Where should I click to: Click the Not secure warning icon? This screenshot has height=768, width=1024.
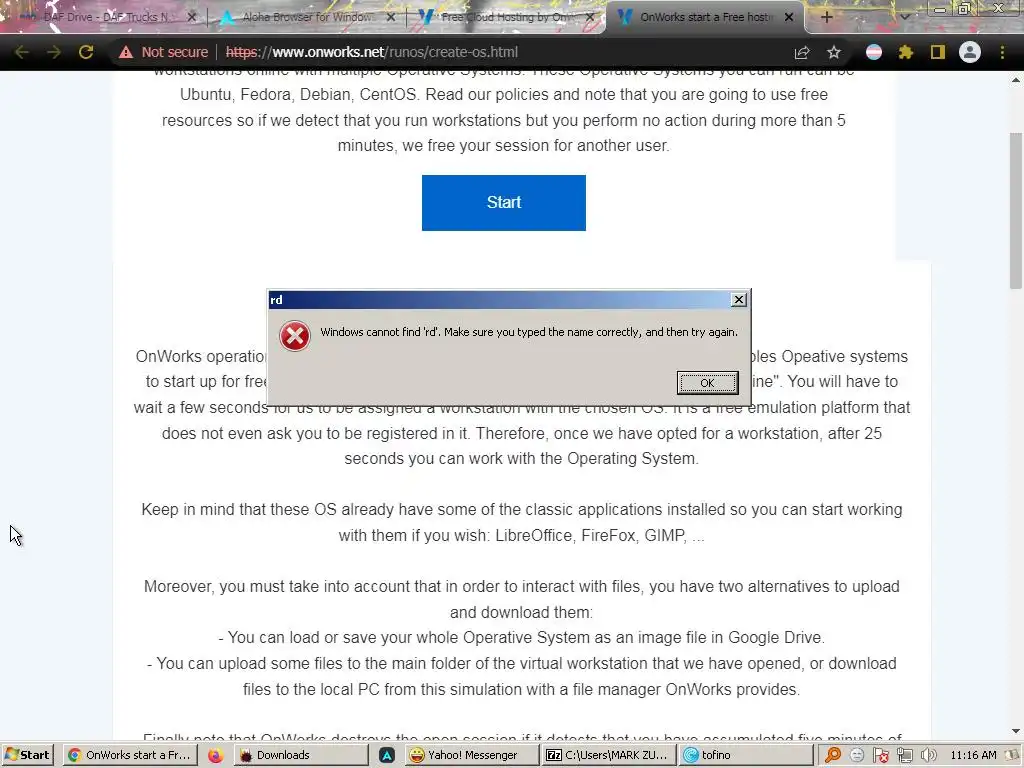(125, 52)
